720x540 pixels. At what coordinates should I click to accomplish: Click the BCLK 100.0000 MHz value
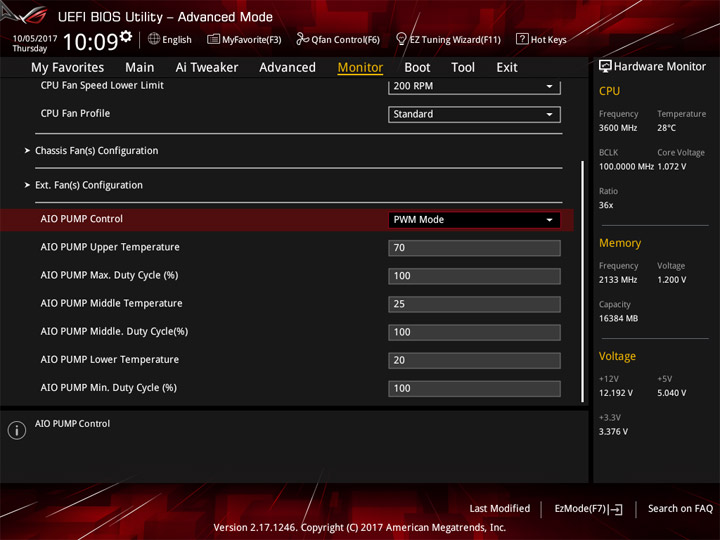[626, 167]
